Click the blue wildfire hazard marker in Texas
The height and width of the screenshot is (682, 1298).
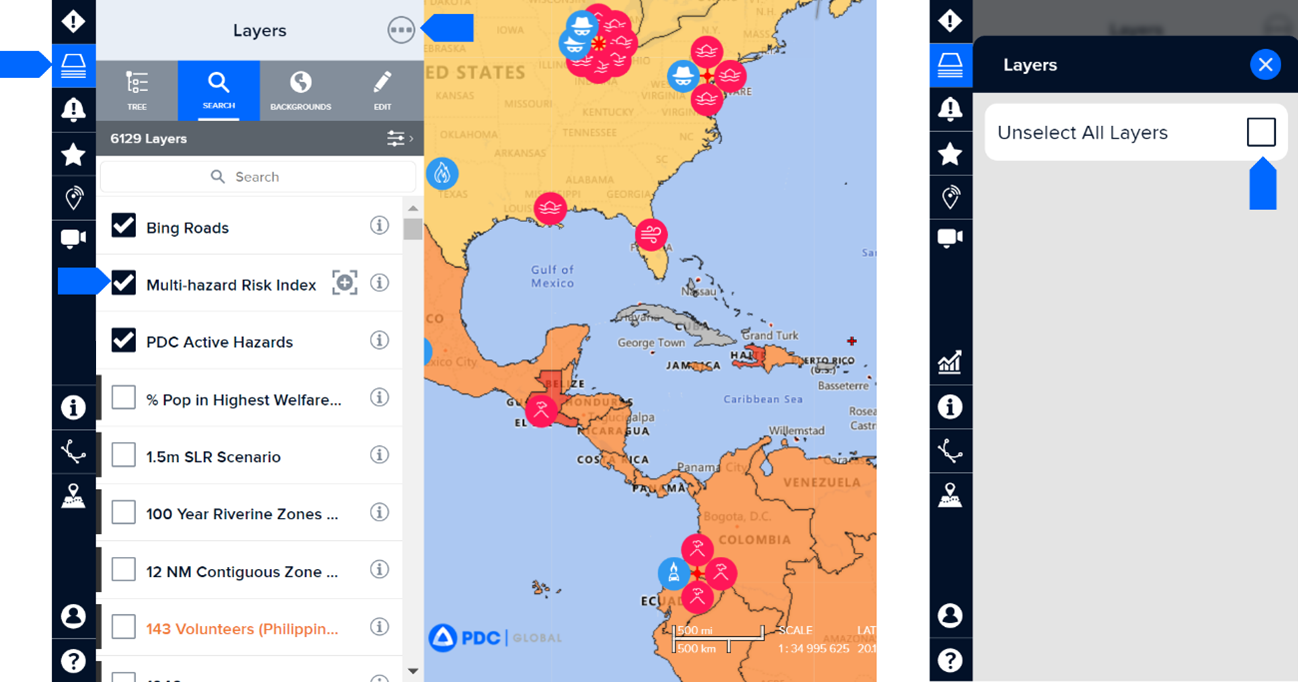click(x=442, y=173)
